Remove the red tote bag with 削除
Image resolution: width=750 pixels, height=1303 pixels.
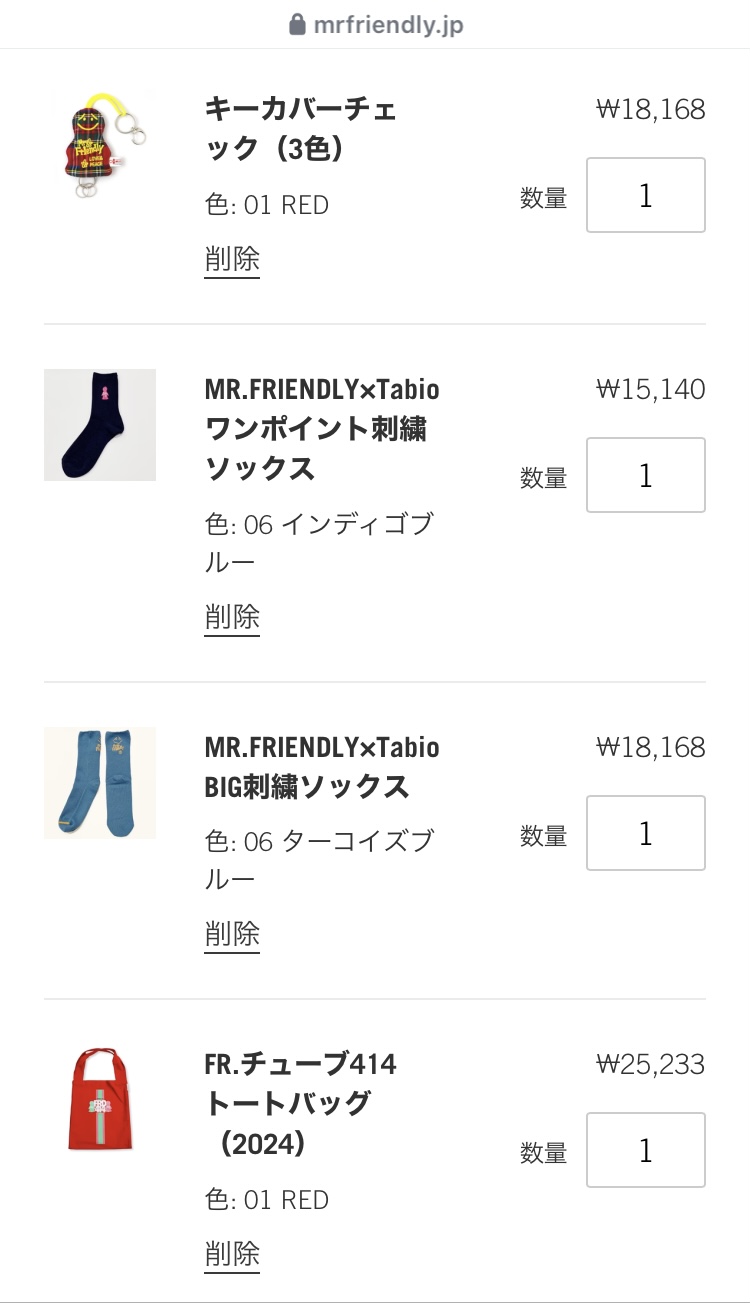232,1252
